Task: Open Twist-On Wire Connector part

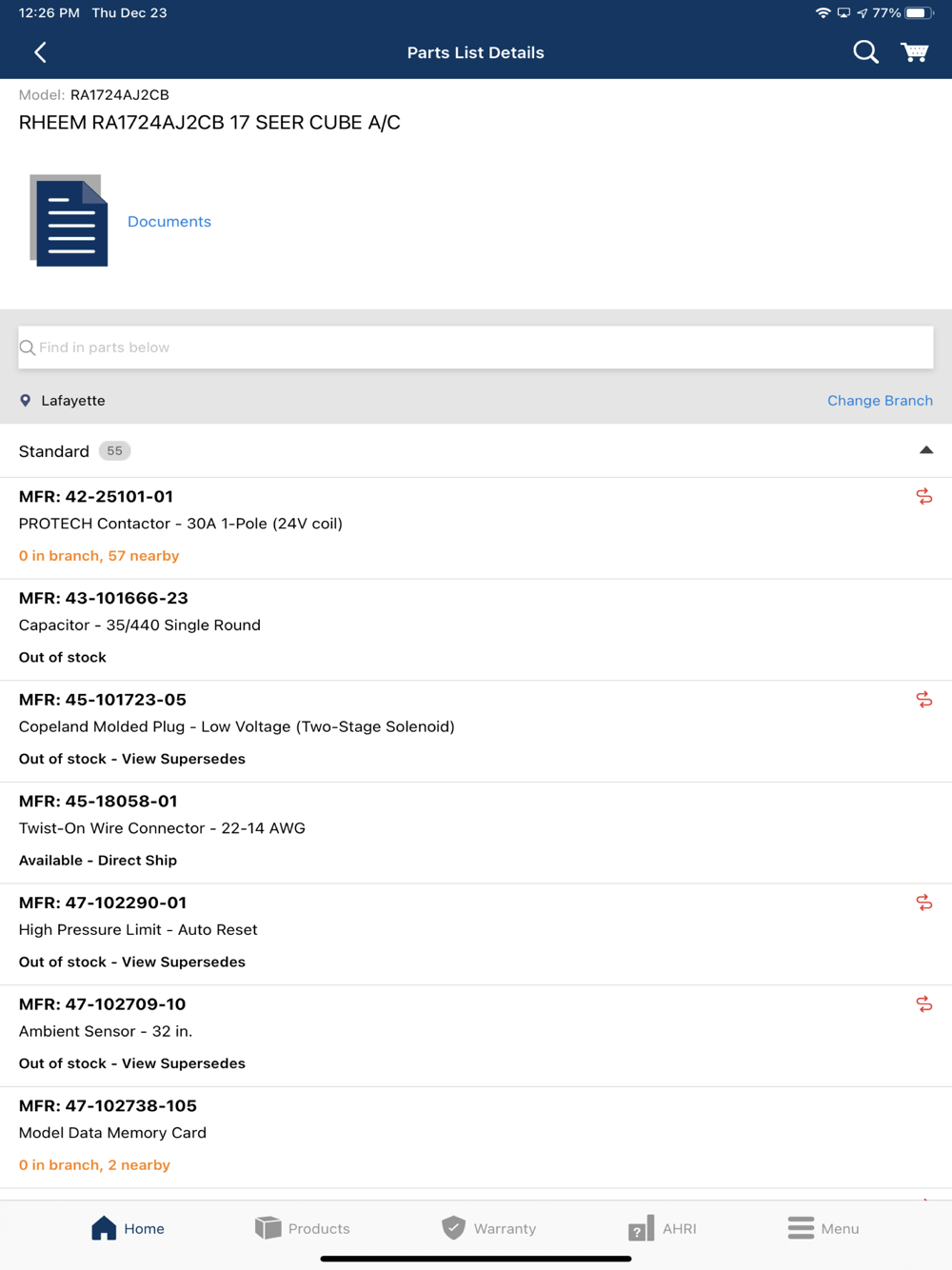Action: pyautogui.click(x=476, y=833)
